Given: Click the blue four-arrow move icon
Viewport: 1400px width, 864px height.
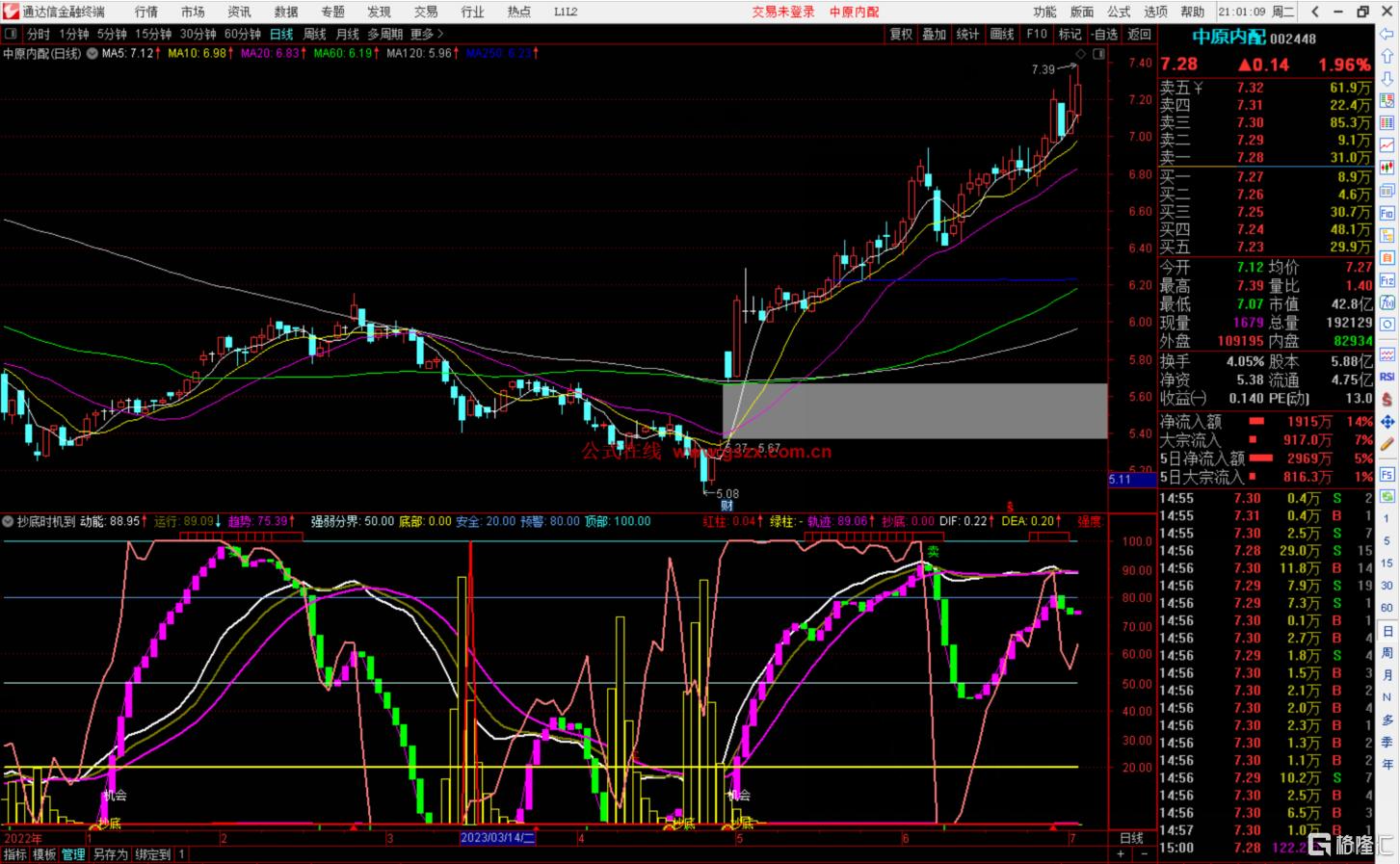Looking at the screenshot, I should point(1387,421).
